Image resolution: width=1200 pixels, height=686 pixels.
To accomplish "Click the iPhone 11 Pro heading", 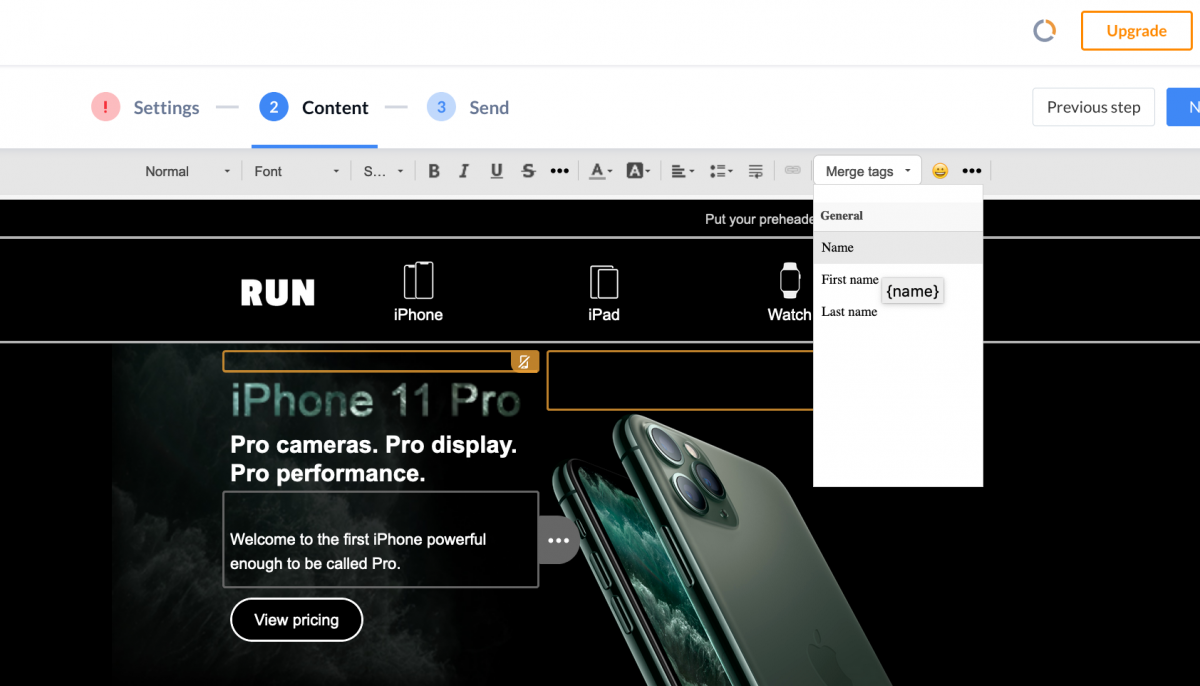I will coord(376,401).
